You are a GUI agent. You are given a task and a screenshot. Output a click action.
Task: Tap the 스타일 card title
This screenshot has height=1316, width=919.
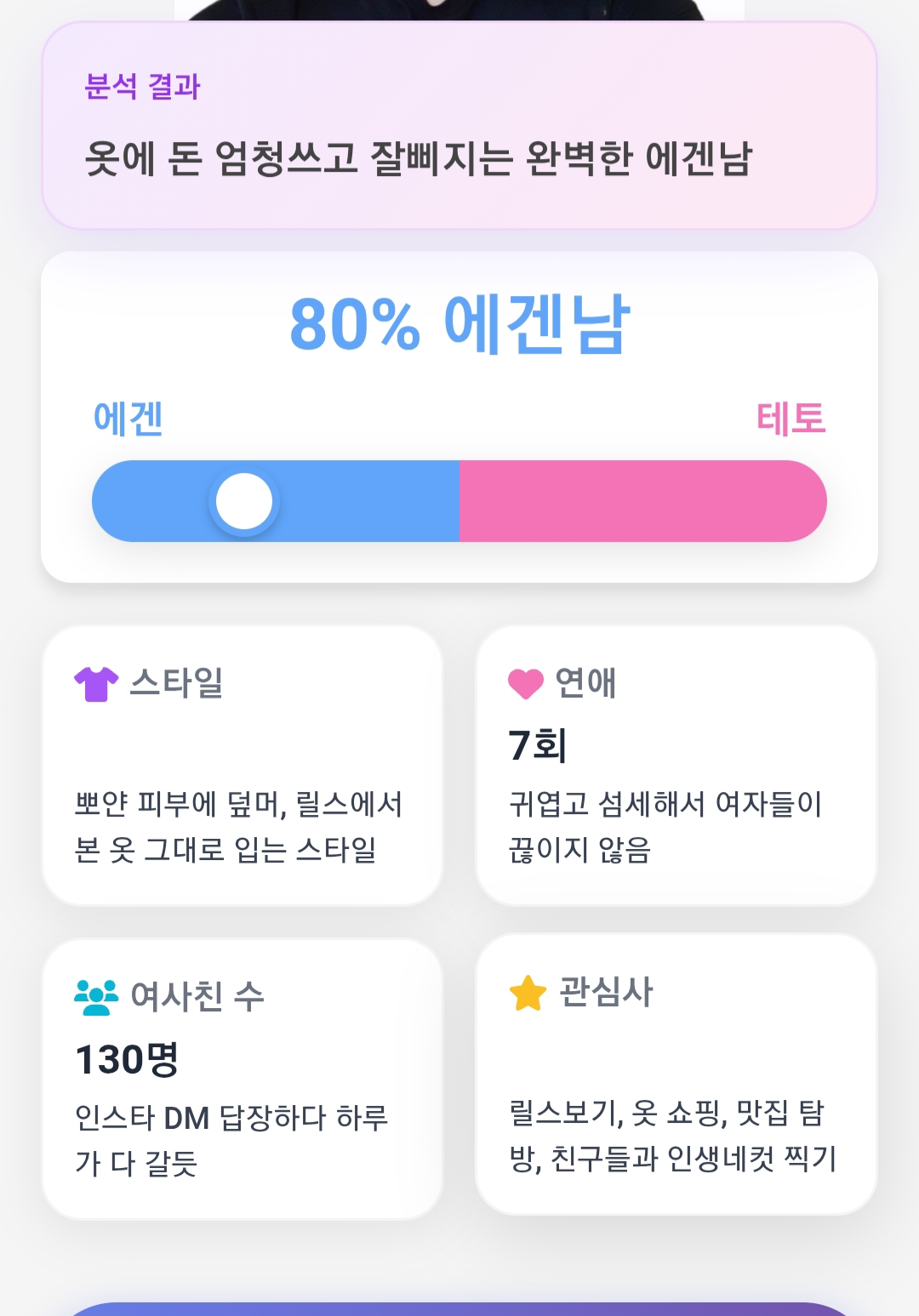click(177, 682)
